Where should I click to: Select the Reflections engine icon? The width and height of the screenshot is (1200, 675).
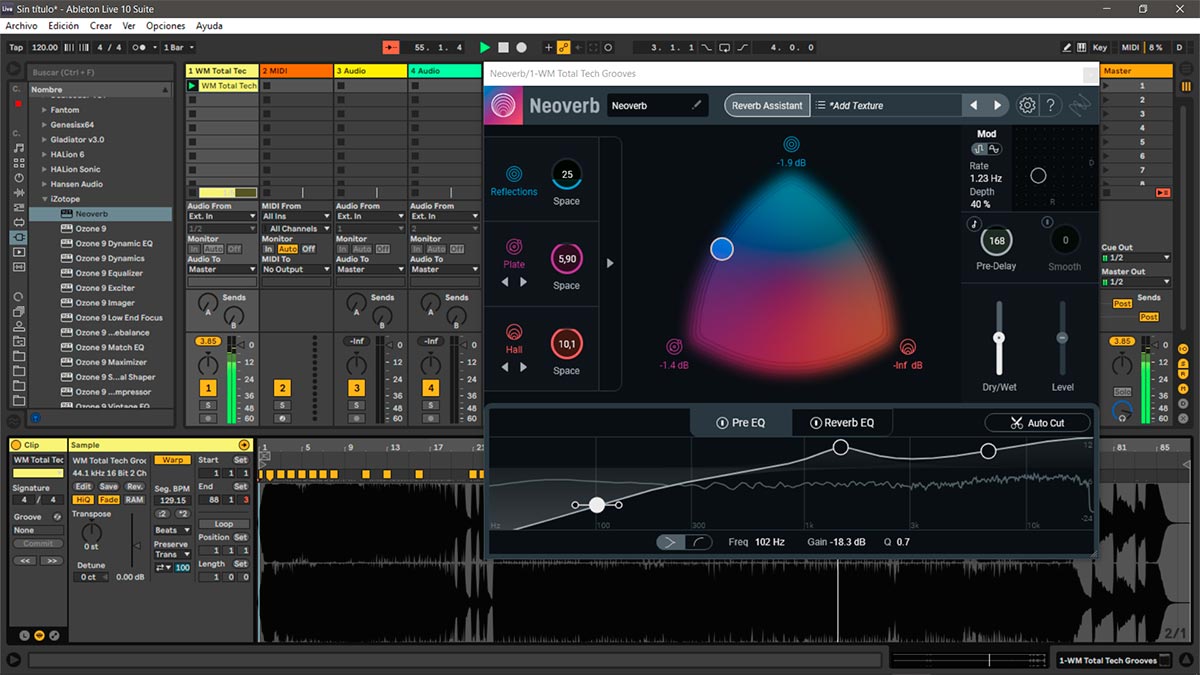pos(514,174)
